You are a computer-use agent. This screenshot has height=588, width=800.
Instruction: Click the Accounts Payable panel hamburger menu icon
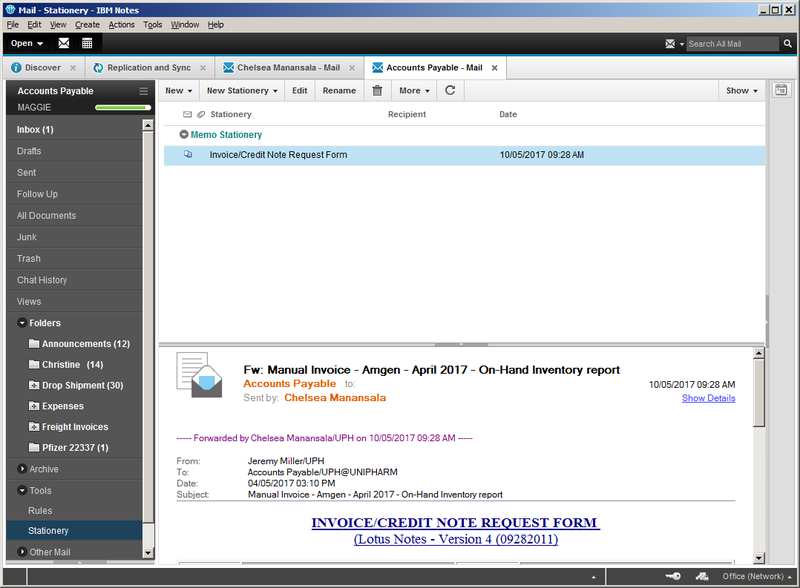[143, 91]
